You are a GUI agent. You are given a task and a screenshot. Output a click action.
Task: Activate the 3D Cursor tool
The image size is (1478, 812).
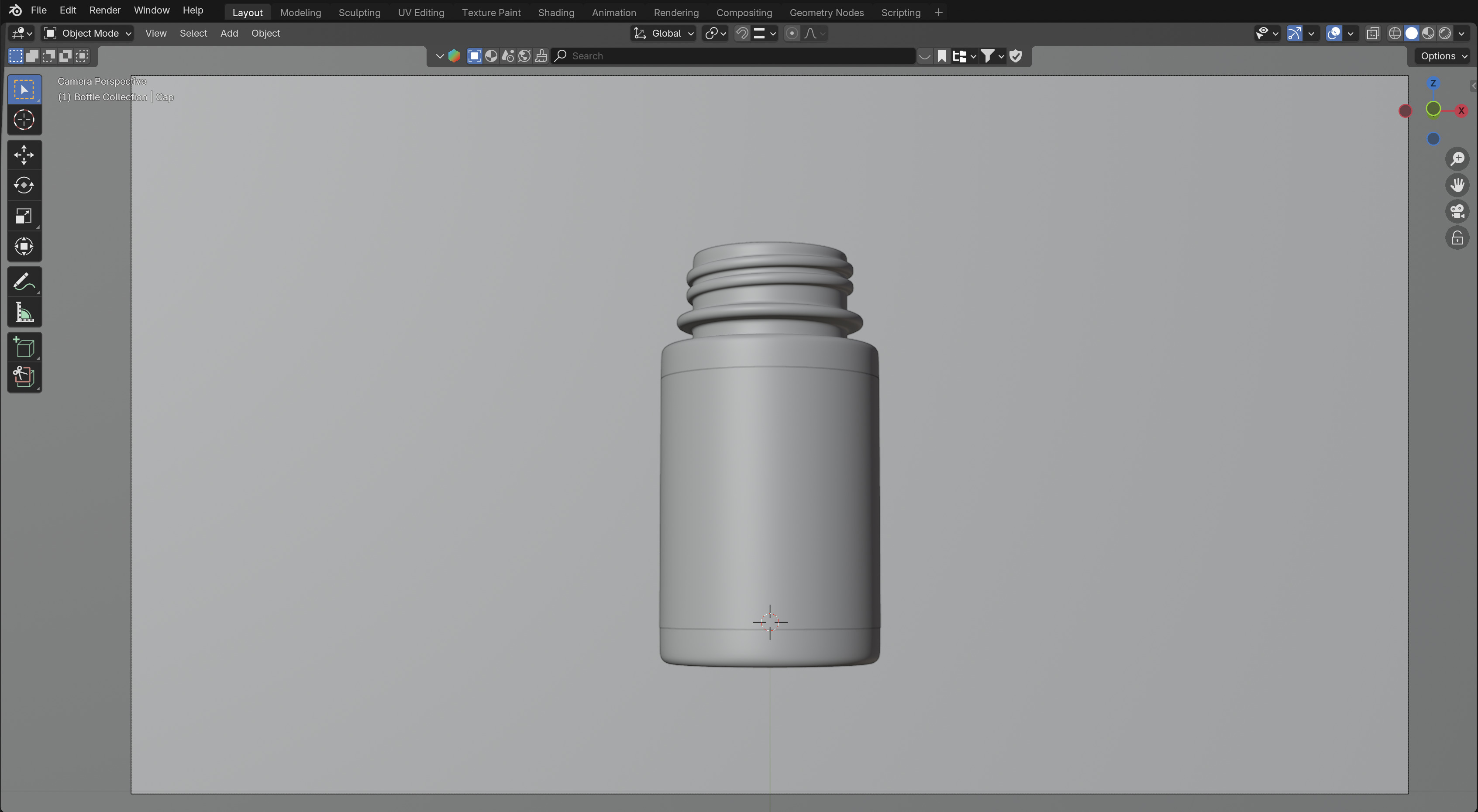pos(24,120)
